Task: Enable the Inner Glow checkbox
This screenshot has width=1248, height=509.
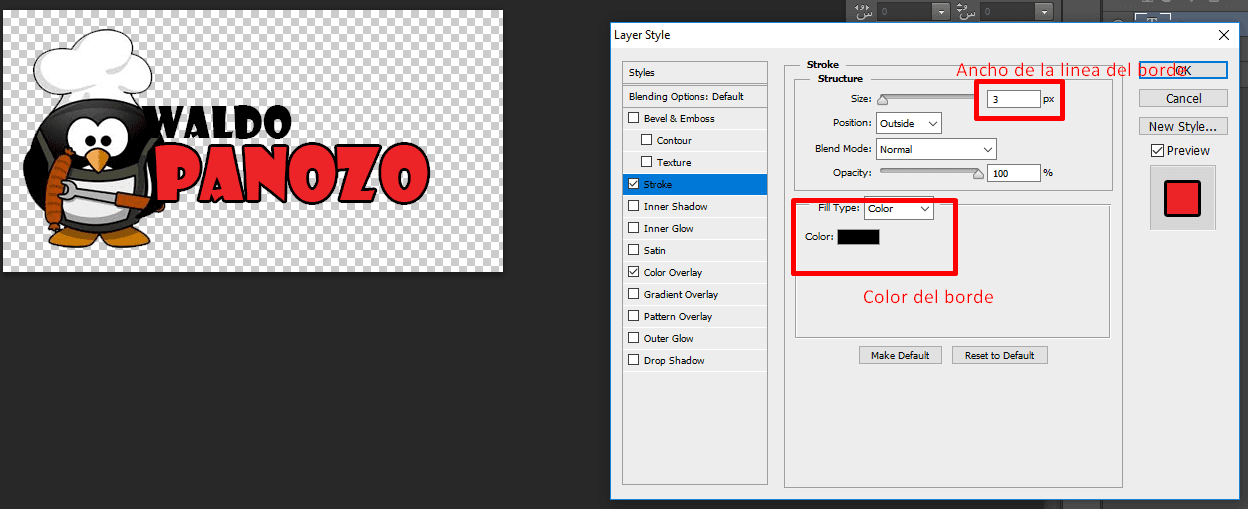Action: coord(633,228)
